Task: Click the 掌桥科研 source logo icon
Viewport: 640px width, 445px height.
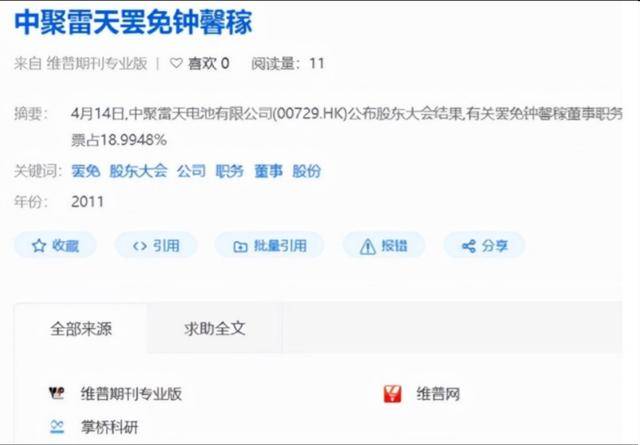Action: coord(57,427)
